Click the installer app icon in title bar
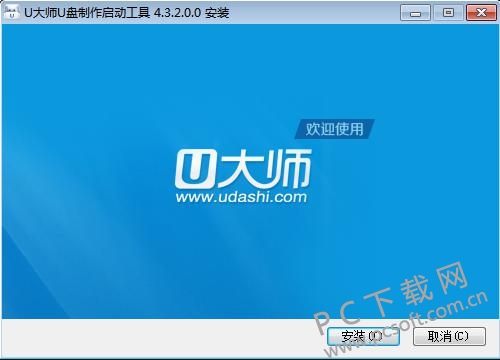500x360 pixels. tap(12, 13)
